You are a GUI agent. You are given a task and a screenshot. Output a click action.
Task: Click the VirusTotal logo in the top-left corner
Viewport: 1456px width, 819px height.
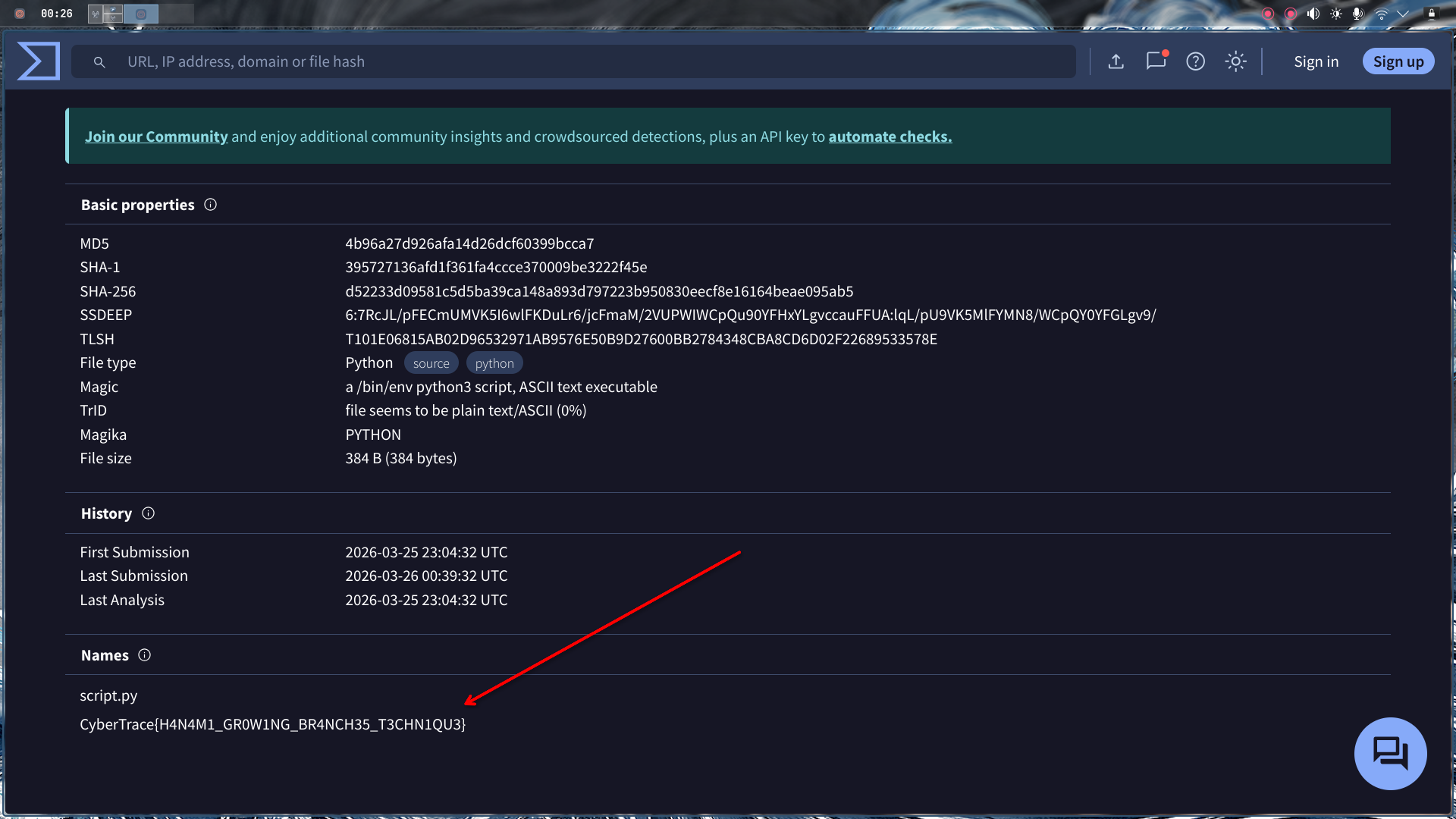click(38, 61)
